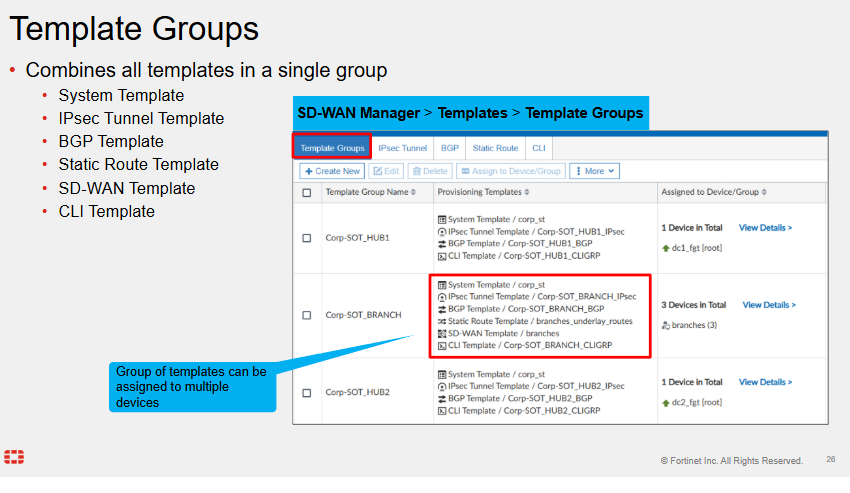Check the Corp-SOT_BRANCH row checkbox
This screenshot has width=850, height=493.
click(x=307, y=315)
